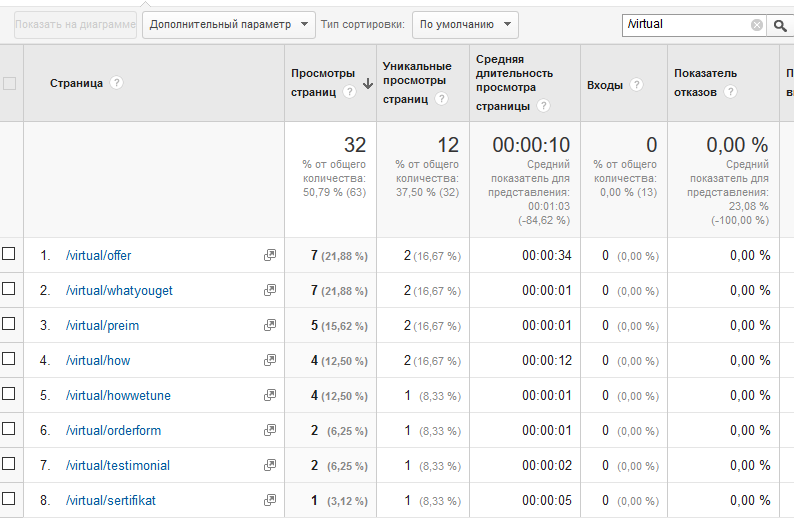Click into the /virtual search field

click(x=685, y=25)
